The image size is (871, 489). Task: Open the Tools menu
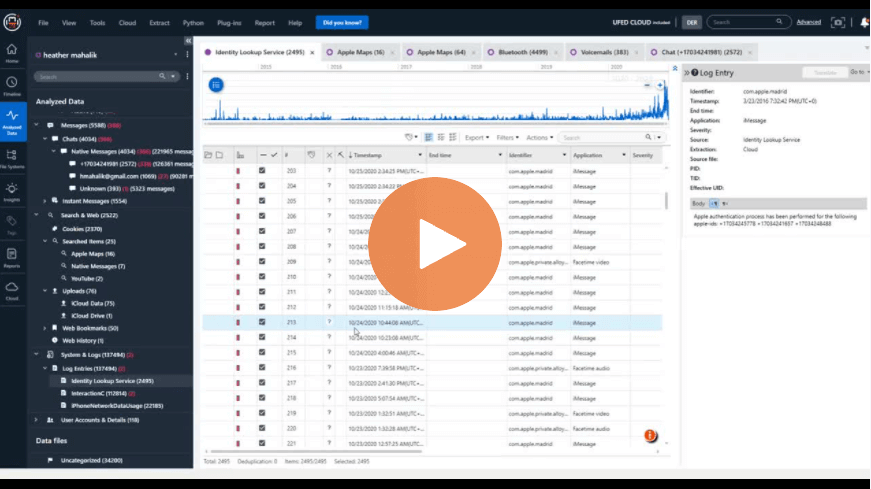pos(97,23)
